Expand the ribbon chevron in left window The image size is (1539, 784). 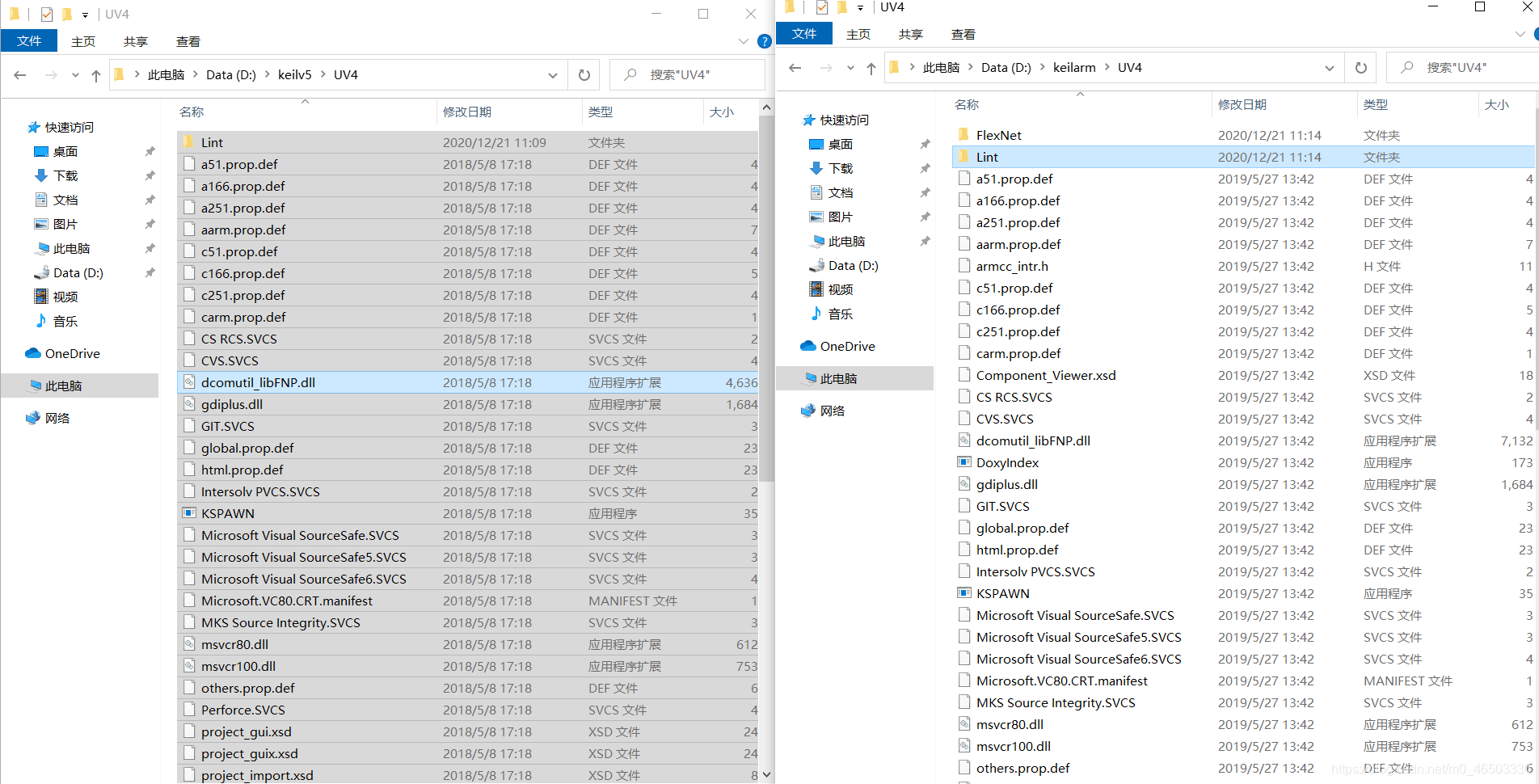point(744,41)
